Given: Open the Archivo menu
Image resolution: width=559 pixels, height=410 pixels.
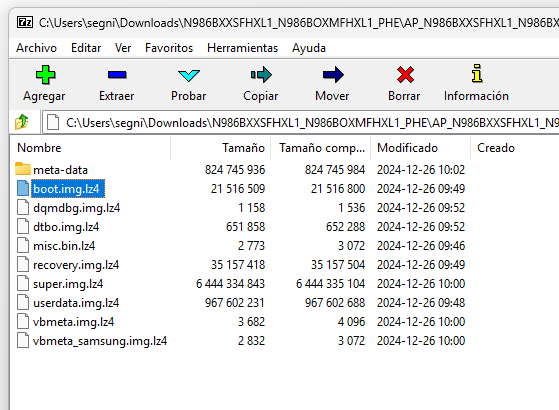Looking at the screenshot, I should tap(36, 48).
